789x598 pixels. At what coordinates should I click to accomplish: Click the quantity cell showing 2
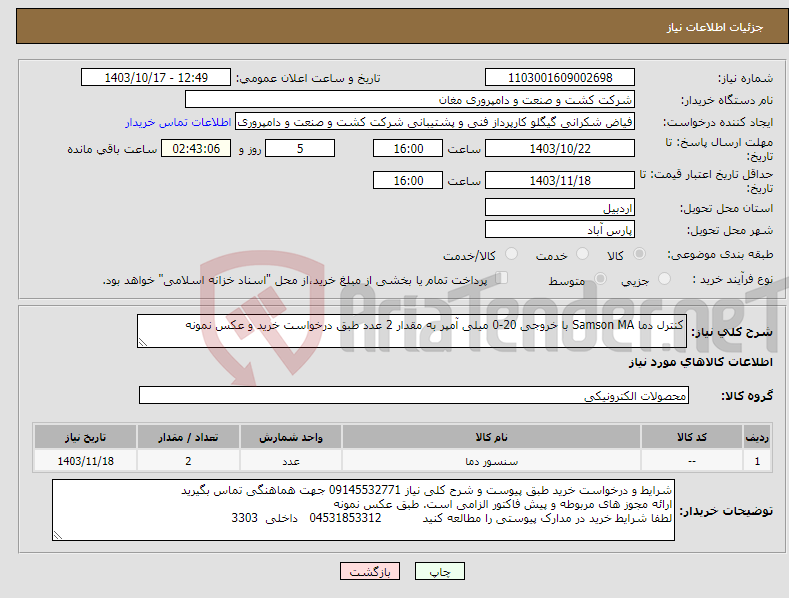coord(188,461)
